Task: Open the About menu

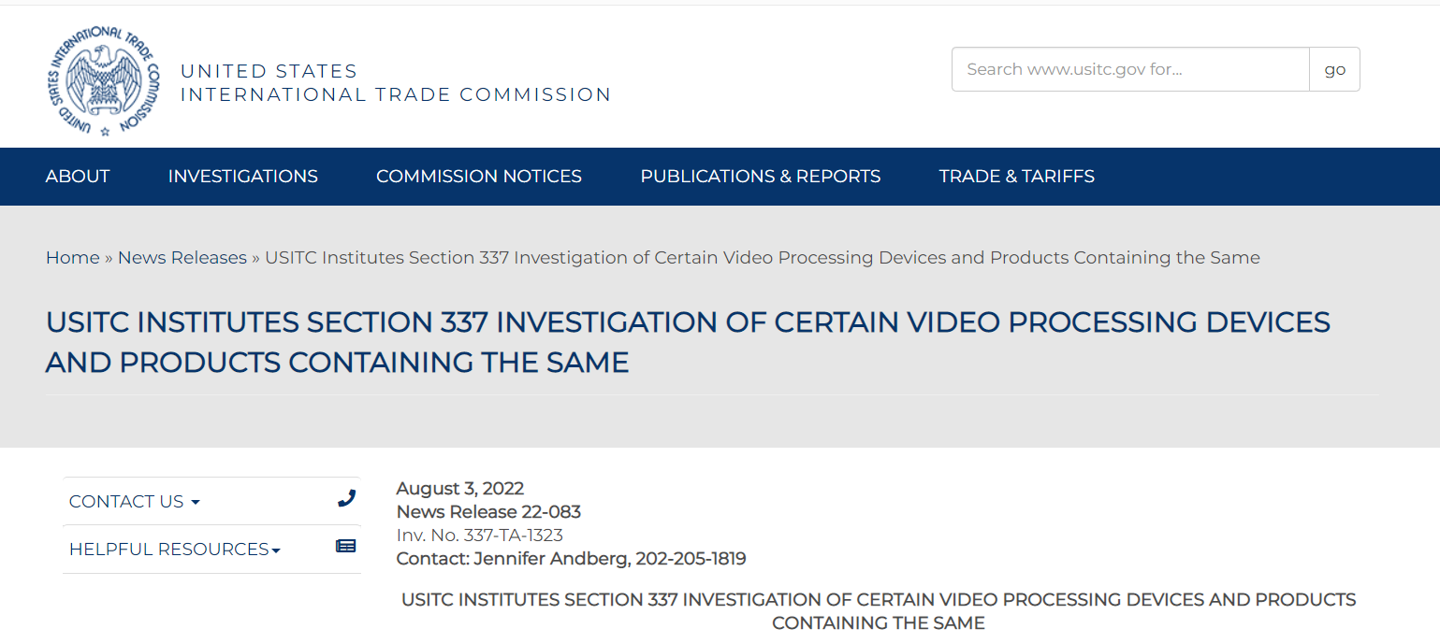Action: tap(78, 176)
